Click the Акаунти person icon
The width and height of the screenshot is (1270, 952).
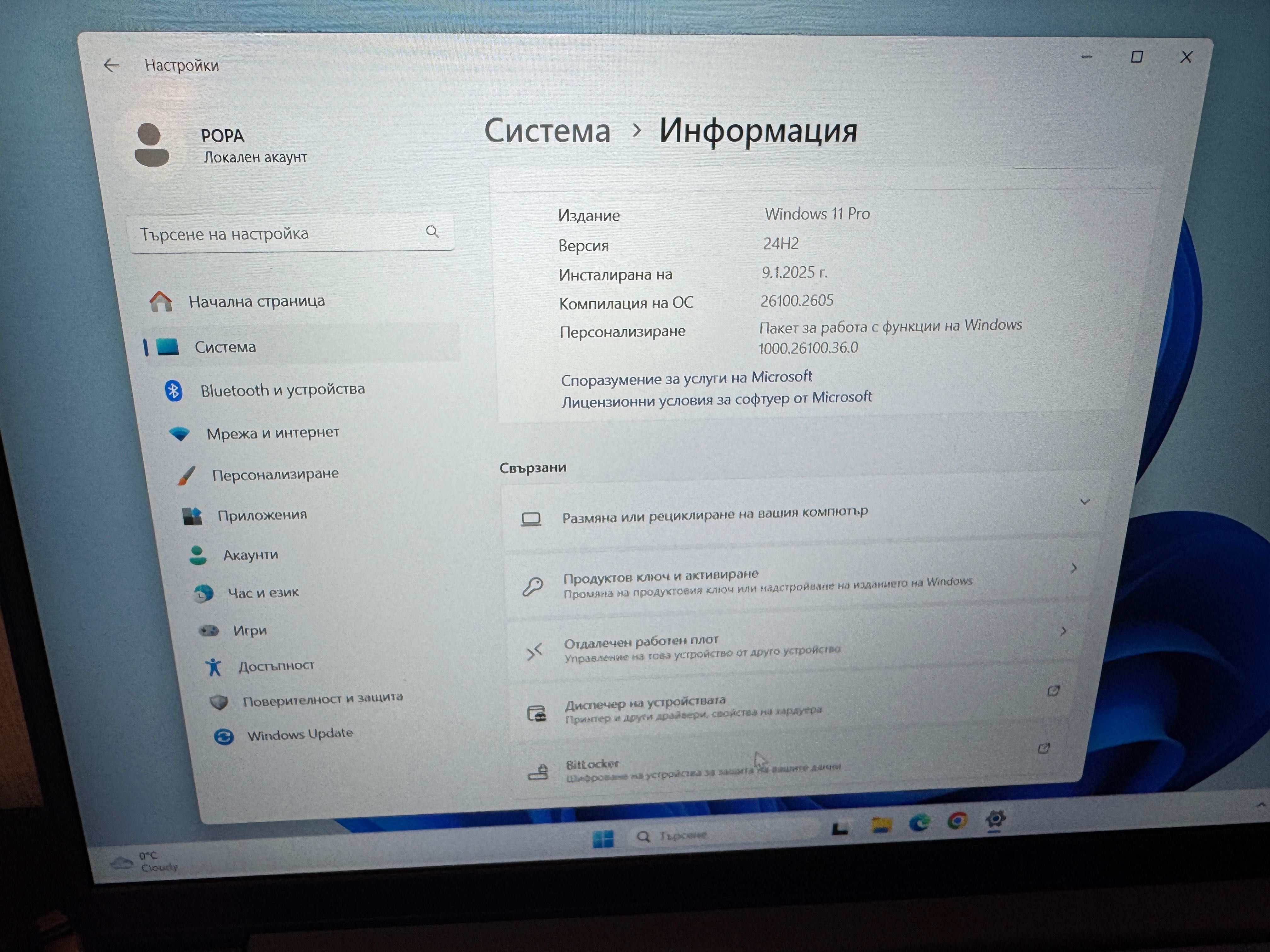198,555
